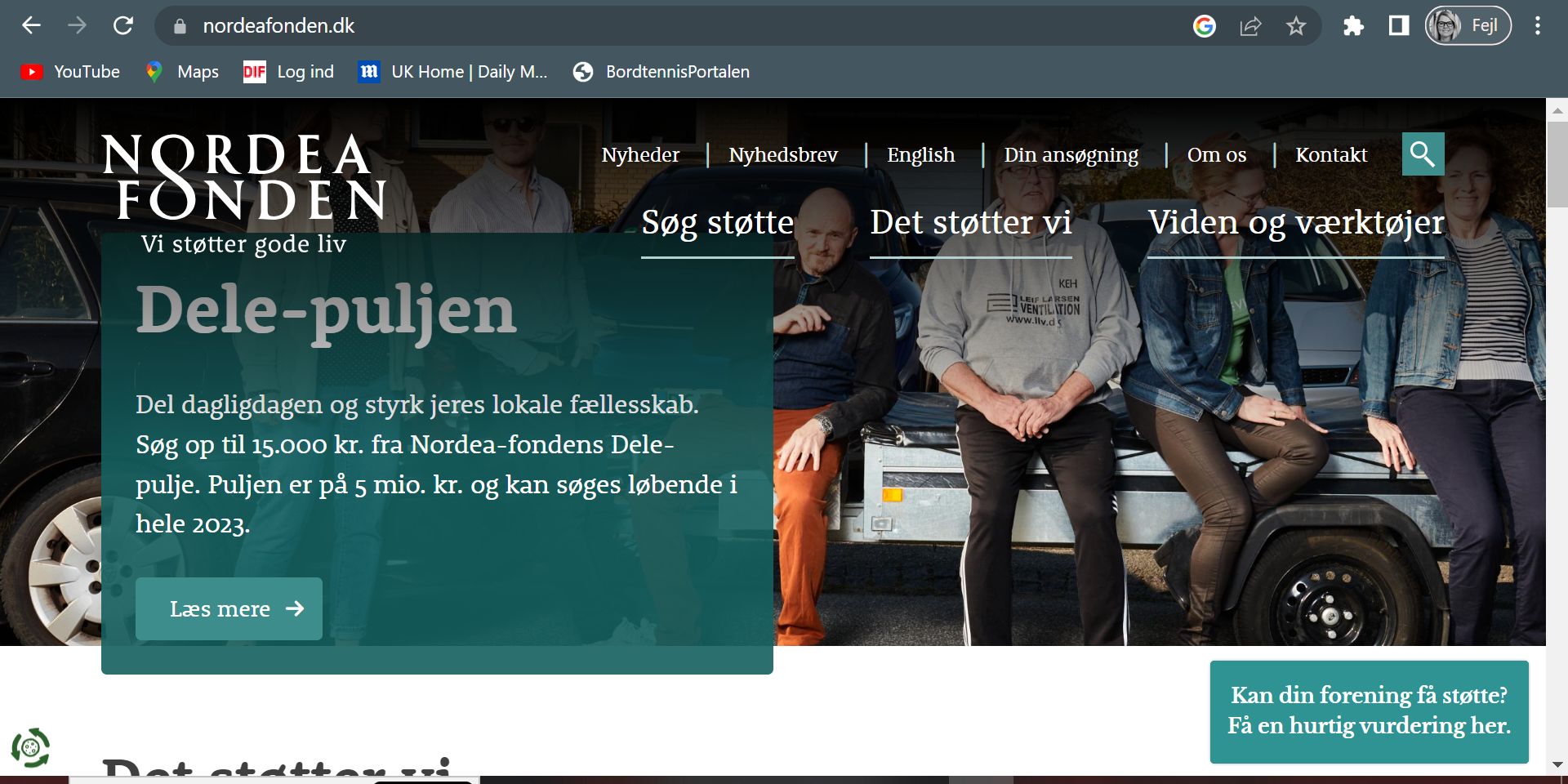
Task: Toggle the browser side panel
Action: tap(1399, 26)
